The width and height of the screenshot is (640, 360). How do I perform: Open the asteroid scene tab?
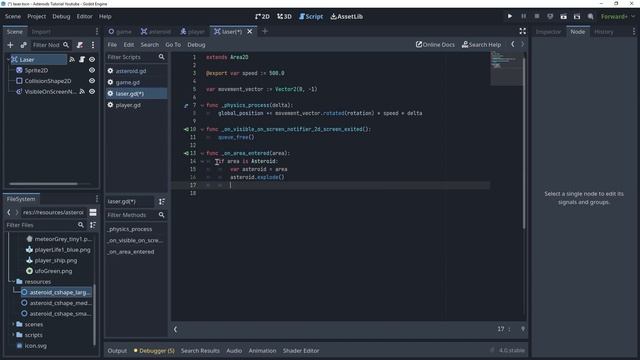[x=156, y=31]
